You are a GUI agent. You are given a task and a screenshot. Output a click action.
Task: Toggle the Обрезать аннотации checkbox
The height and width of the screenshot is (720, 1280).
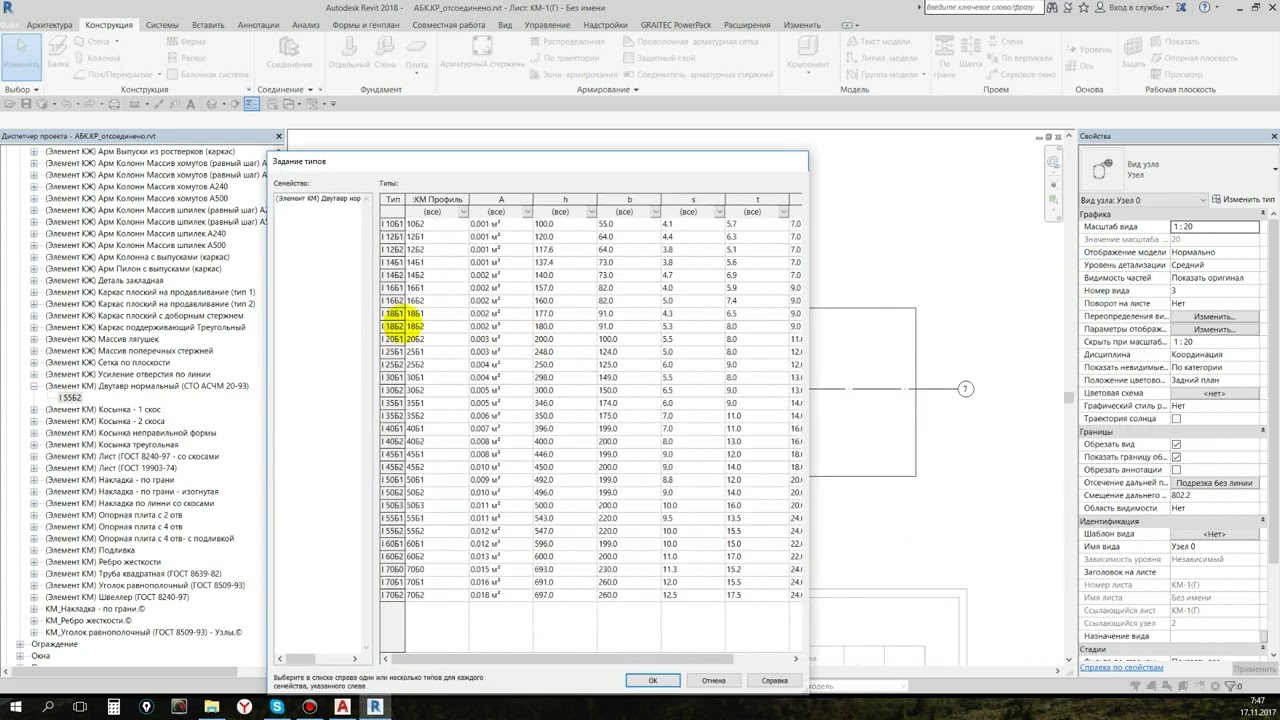click(x=1176, y=470)
